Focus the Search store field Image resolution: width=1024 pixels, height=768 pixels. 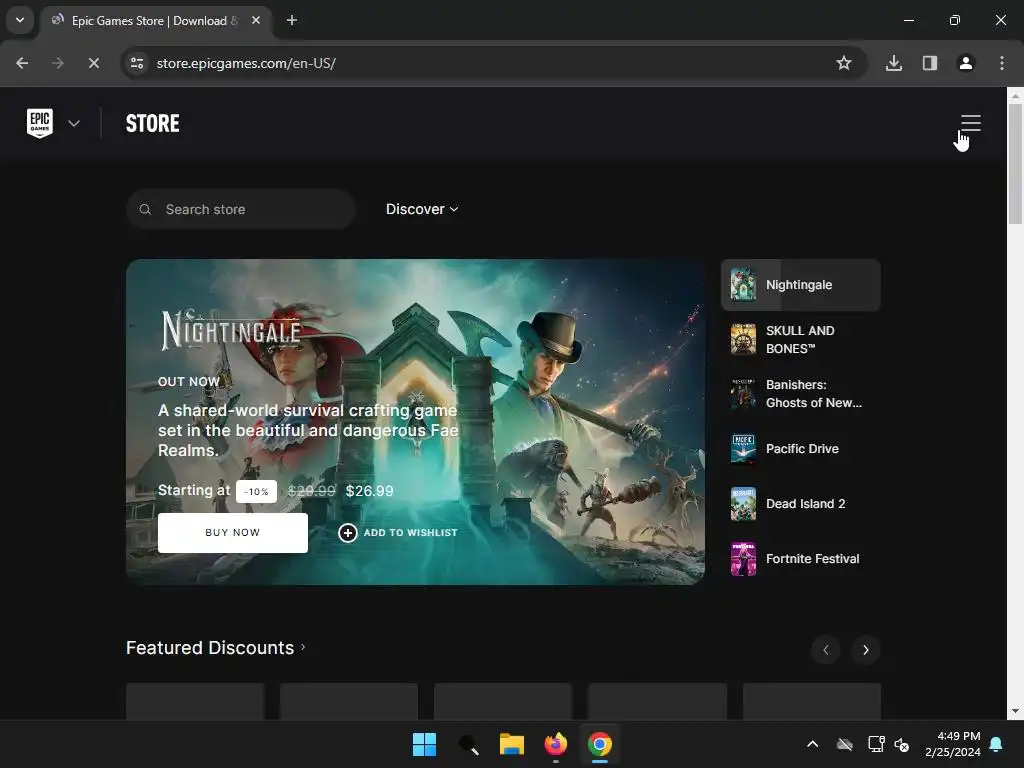[241, 209]
